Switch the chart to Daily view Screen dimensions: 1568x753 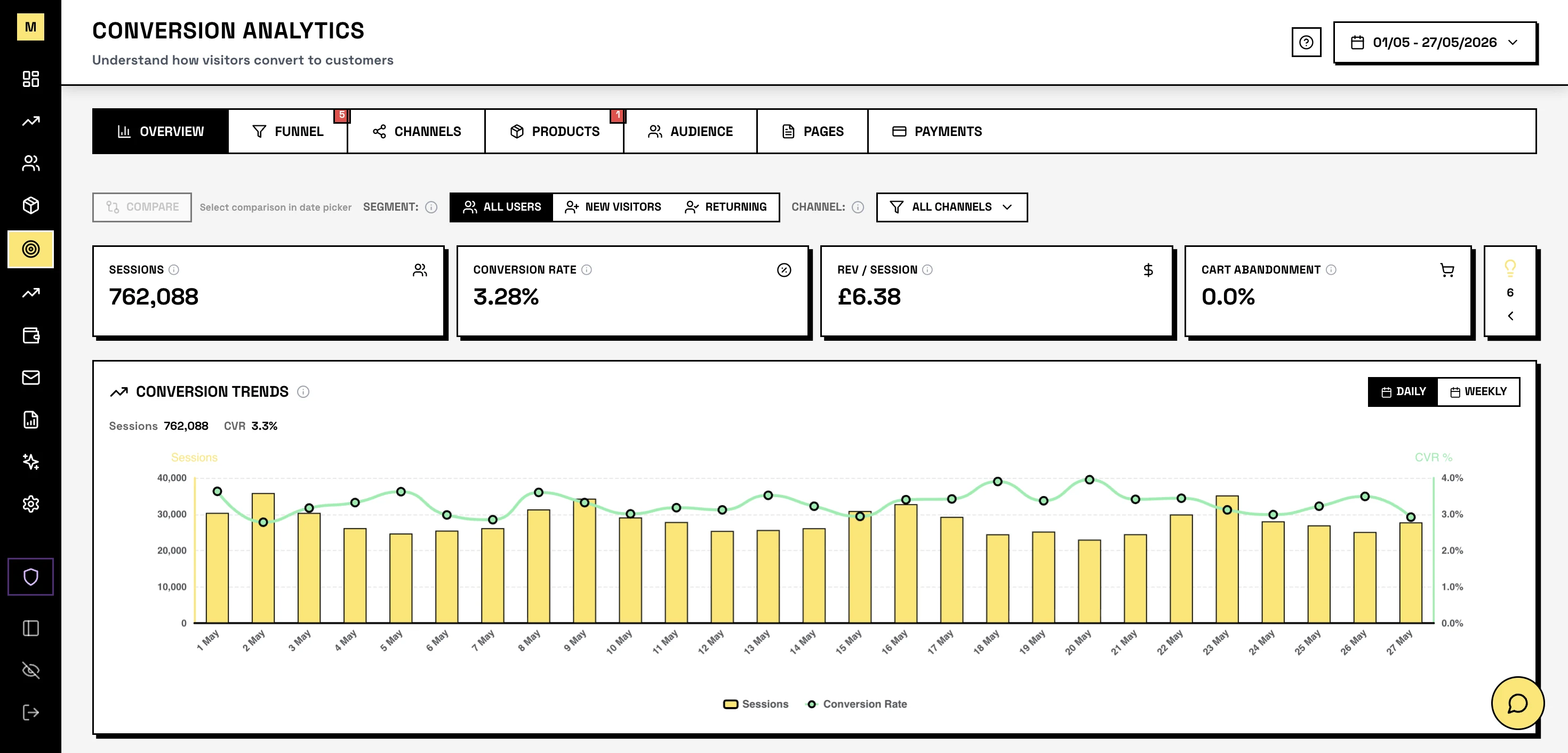1403,391
